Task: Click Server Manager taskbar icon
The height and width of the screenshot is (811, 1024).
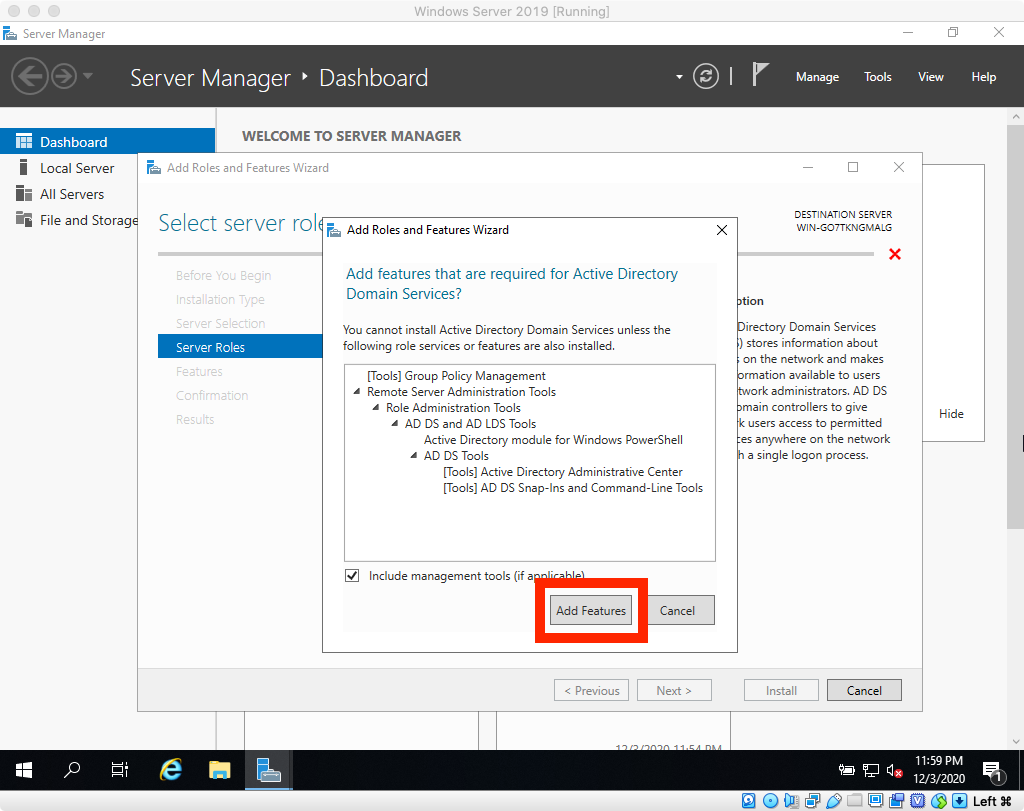Action: pos(268,770)
